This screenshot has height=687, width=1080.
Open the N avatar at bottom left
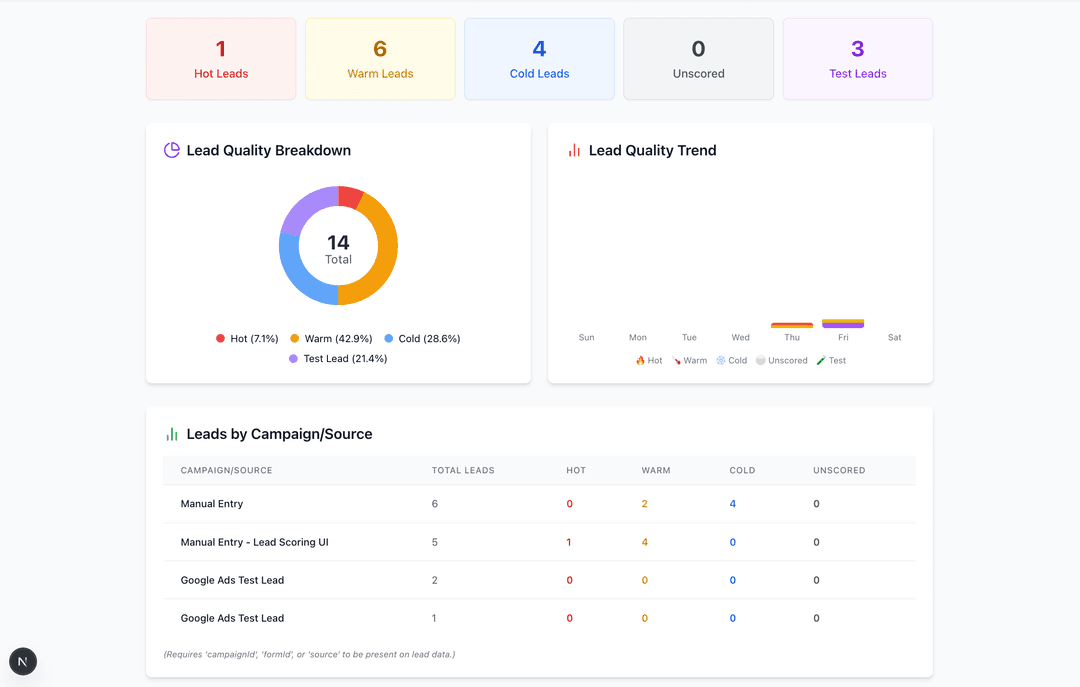coord(22,661)
